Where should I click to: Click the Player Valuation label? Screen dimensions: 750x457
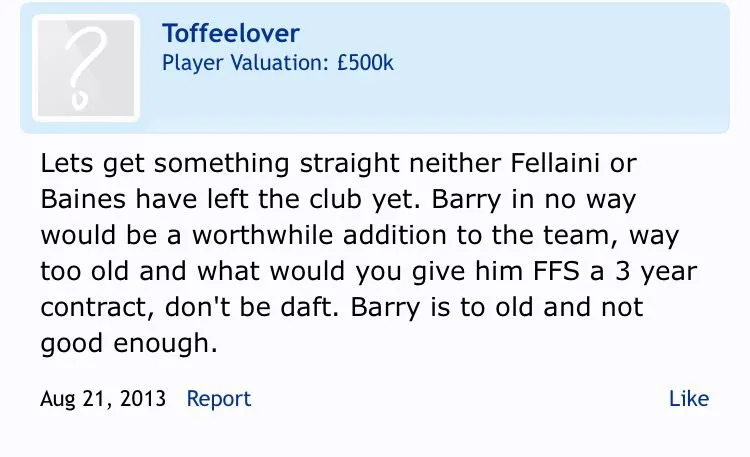[244, 63]
